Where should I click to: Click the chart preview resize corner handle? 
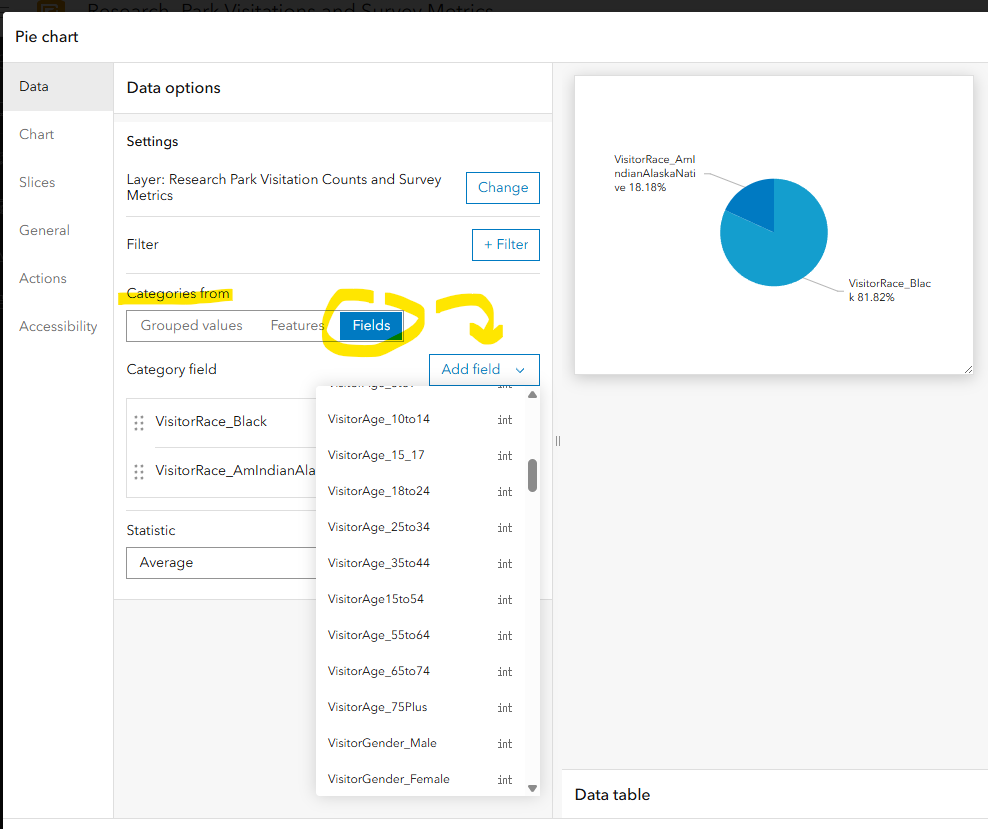click(x=968, y=369)
